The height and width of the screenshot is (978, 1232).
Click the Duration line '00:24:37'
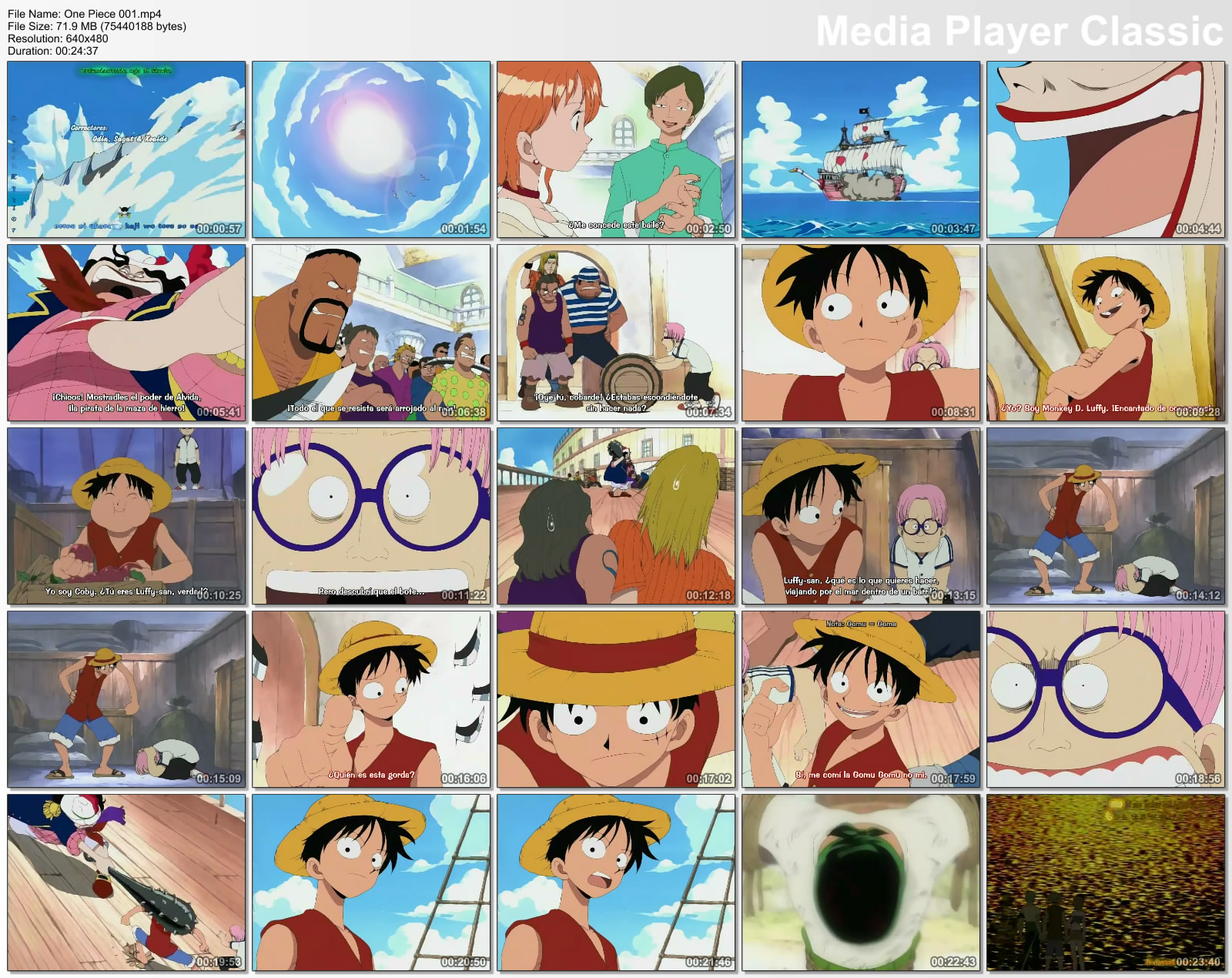click(x=53, y=51)
